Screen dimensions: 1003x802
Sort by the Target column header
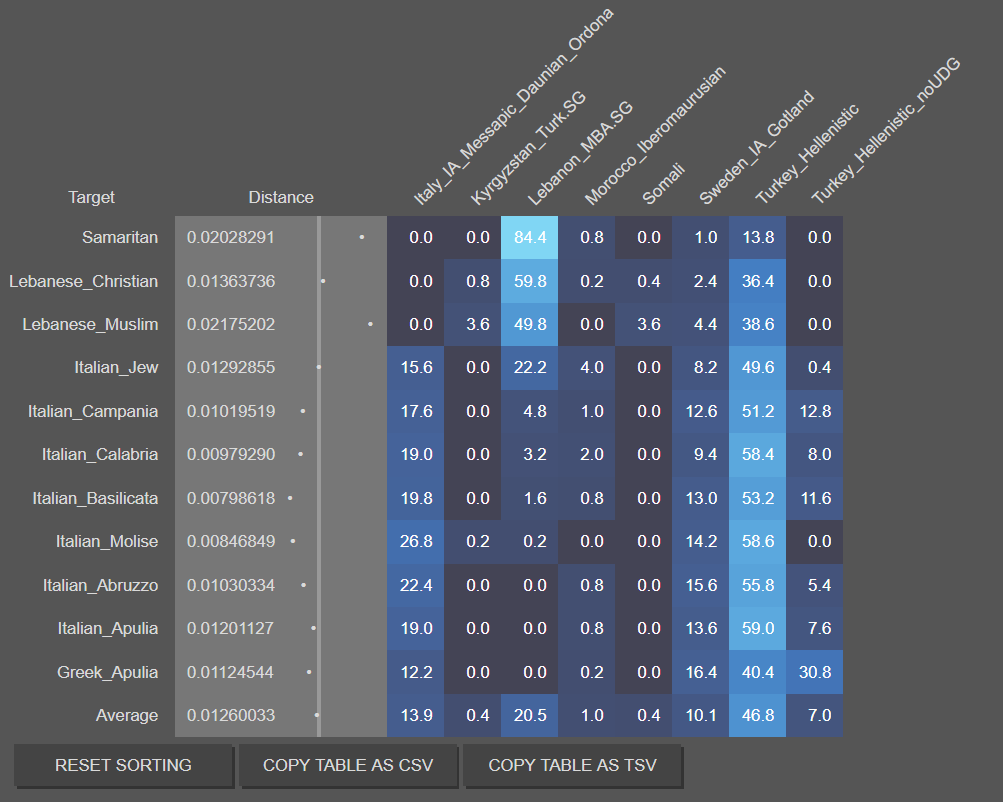pyautogui.click(x=91, y=197)
